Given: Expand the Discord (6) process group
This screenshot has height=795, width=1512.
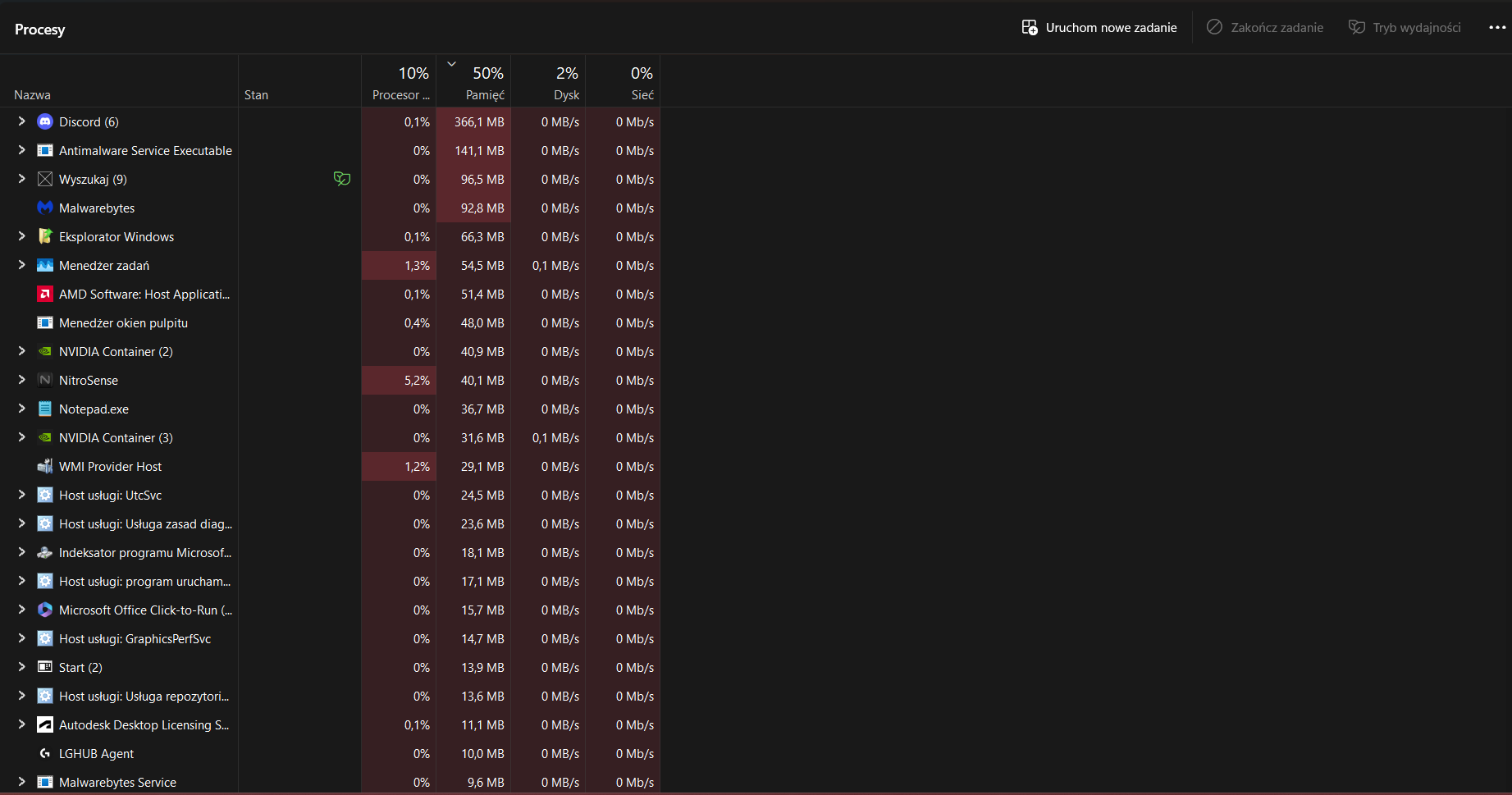Looking at the screenshot, I should 22,121.
